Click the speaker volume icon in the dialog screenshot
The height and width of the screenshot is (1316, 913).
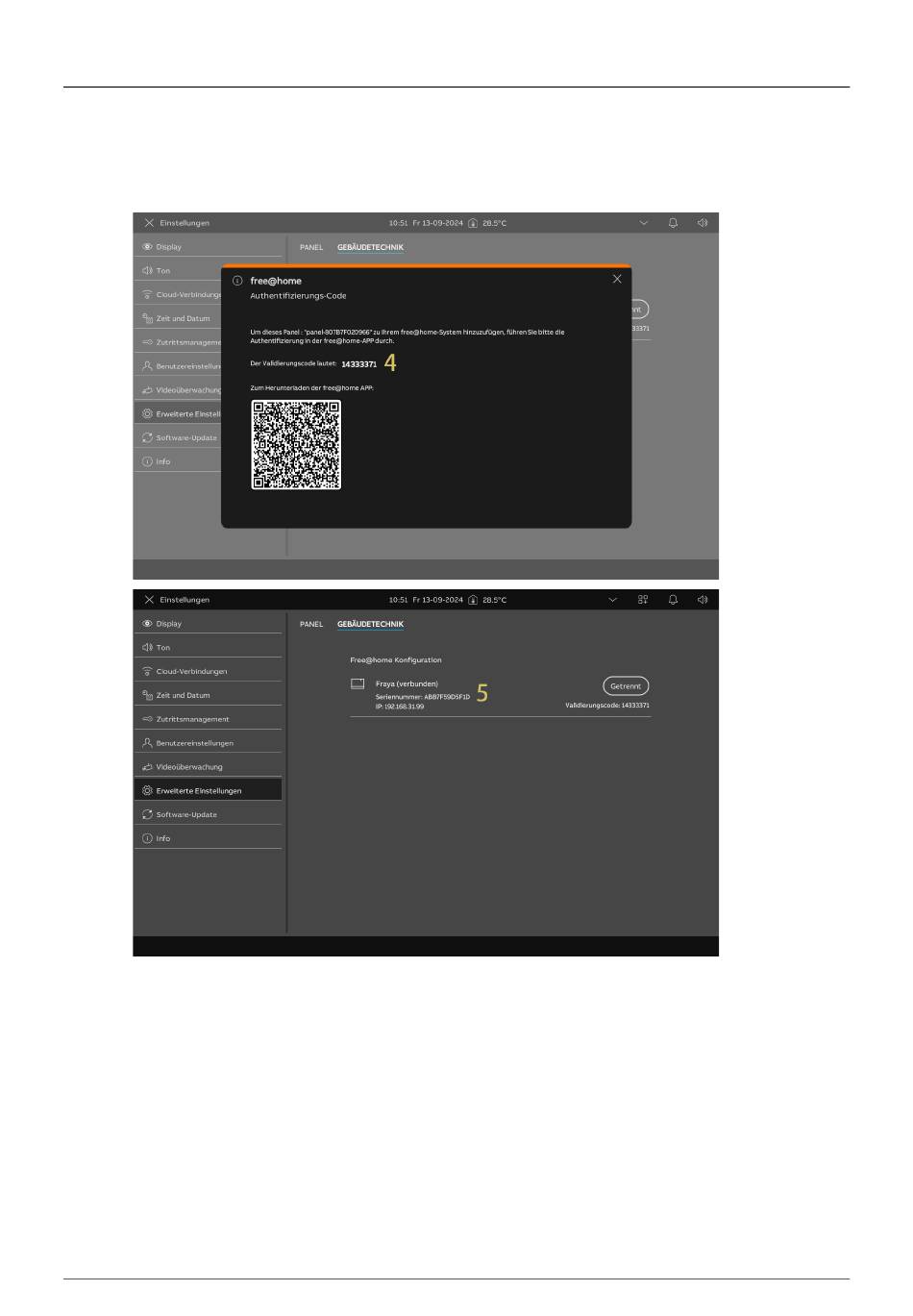tap(703, 223)
